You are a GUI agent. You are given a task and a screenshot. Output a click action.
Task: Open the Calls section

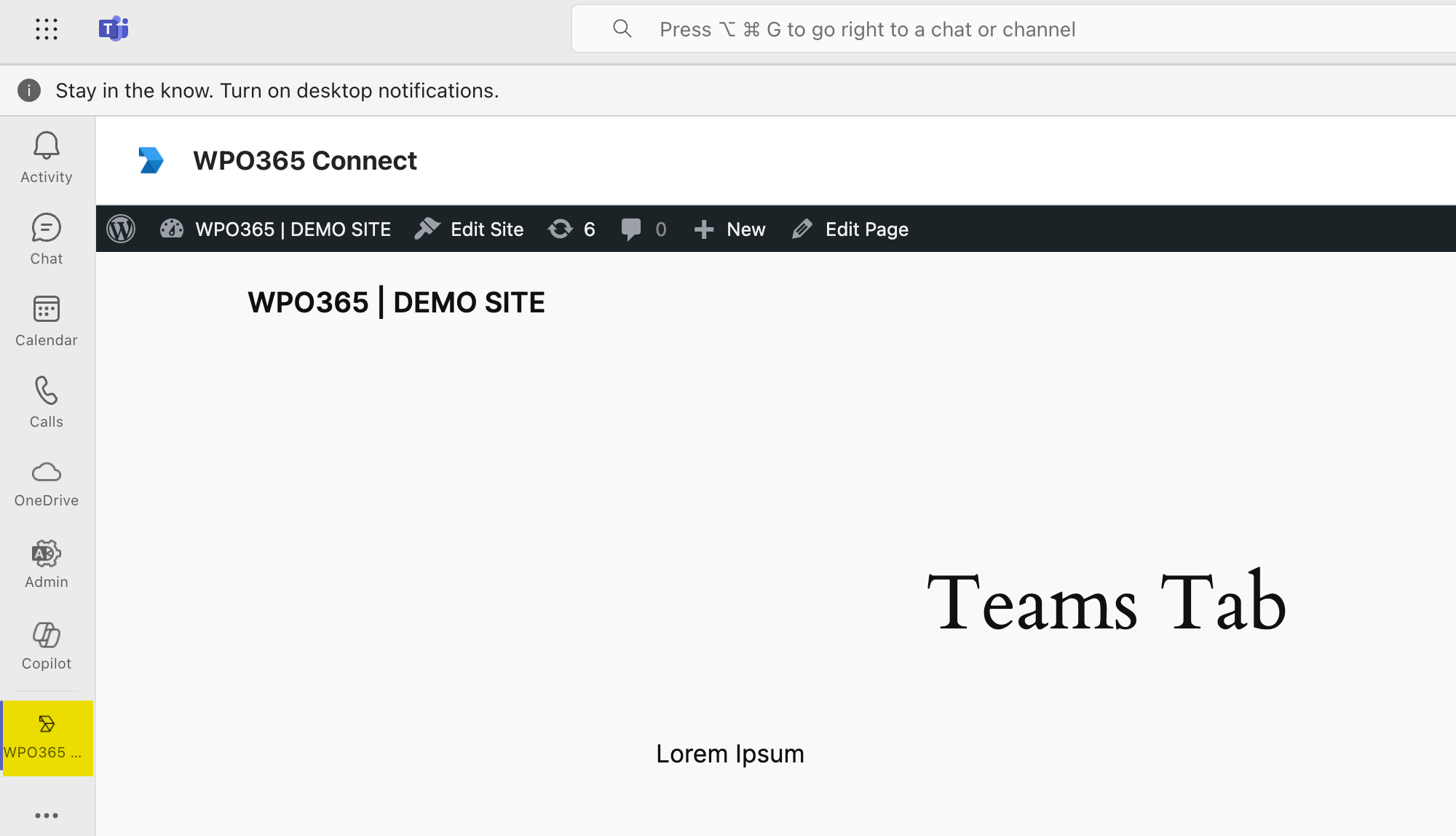pos(47,402)
